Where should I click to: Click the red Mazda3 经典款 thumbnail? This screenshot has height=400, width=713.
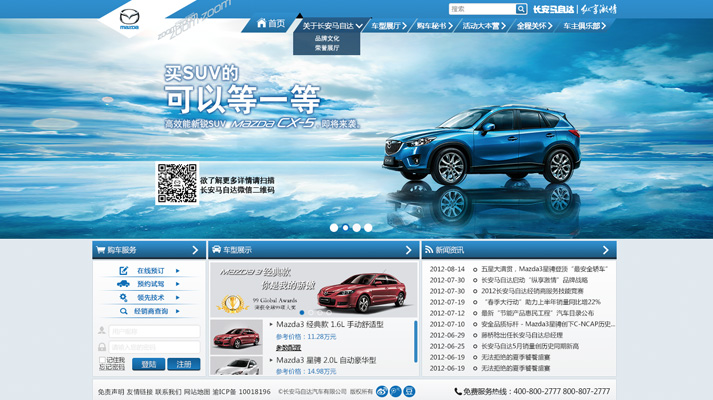[236, 337]
